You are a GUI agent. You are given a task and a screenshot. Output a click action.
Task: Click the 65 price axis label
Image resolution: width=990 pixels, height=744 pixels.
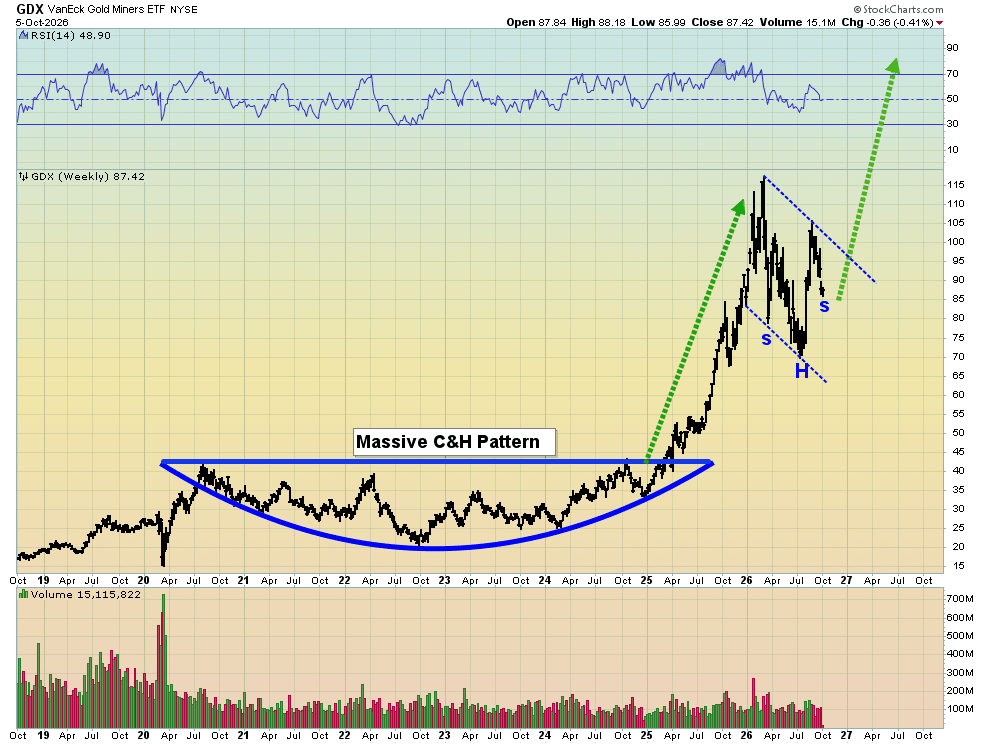958,375
